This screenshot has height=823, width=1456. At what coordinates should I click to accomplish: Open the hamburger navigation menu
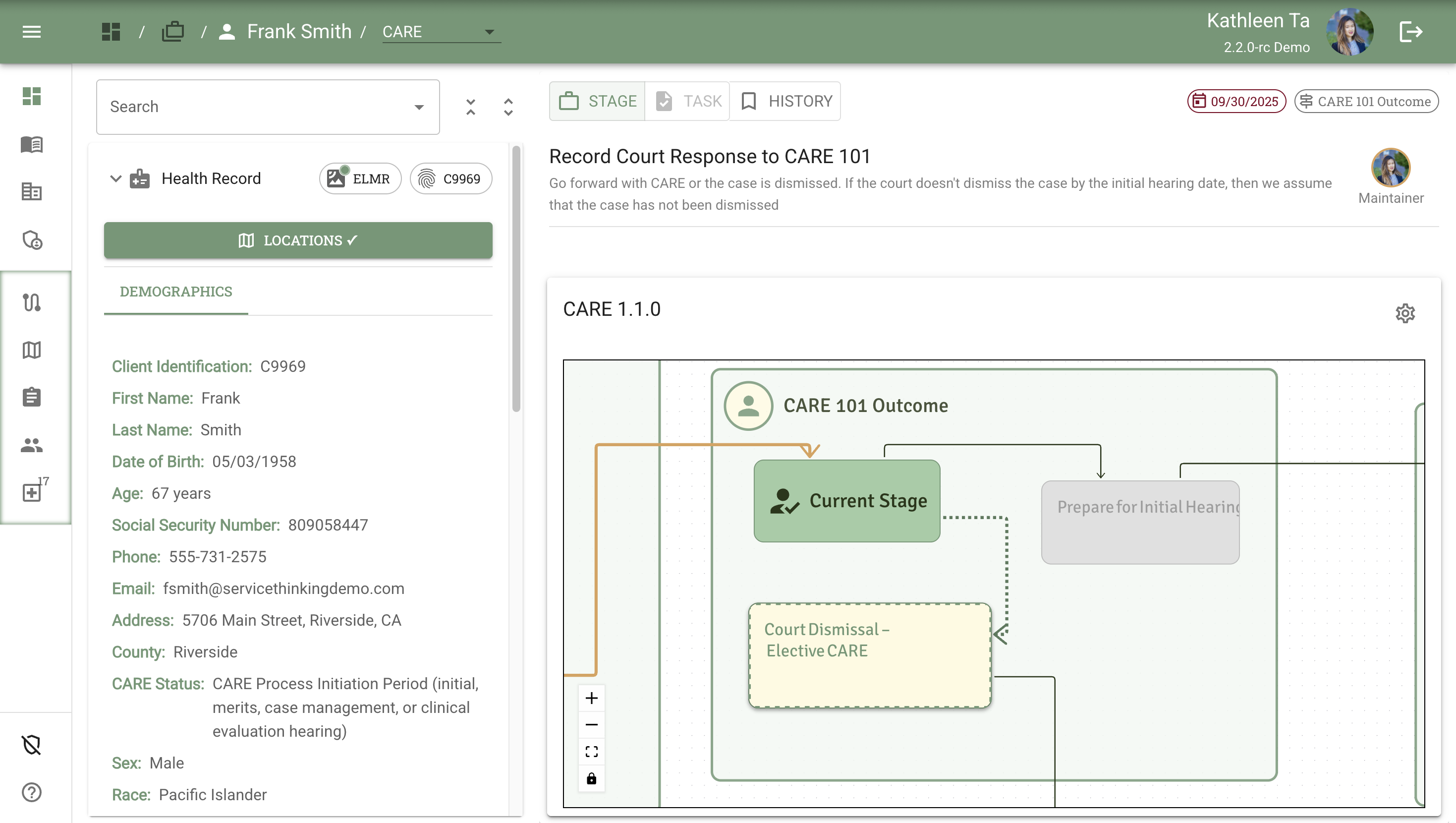pos(32,32)
